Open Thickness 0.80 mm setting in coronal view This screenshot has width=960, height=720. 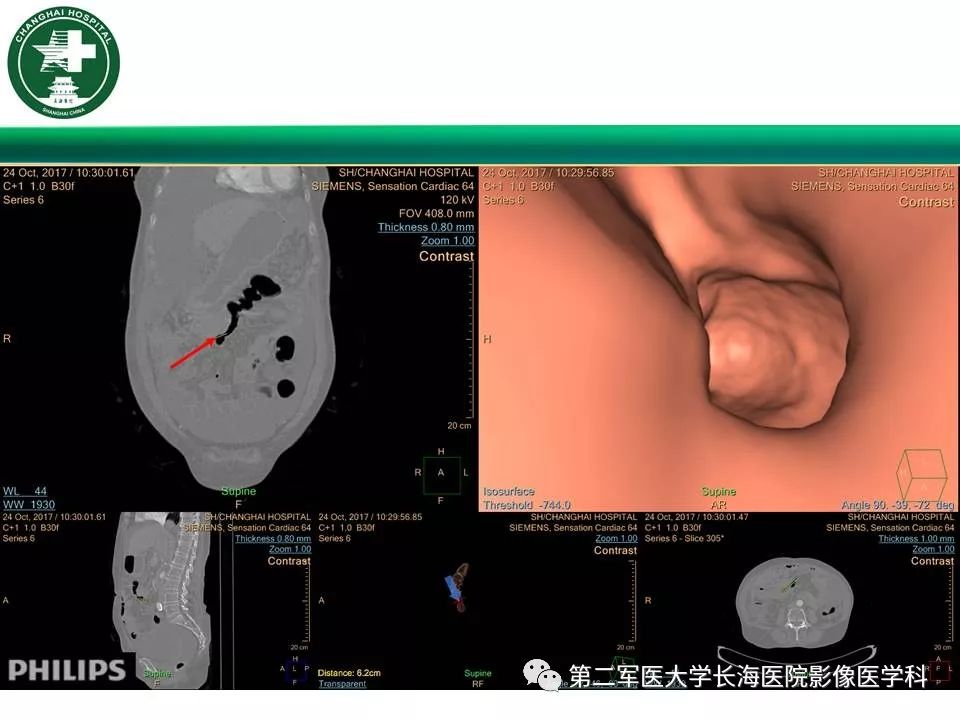point(426,227)
